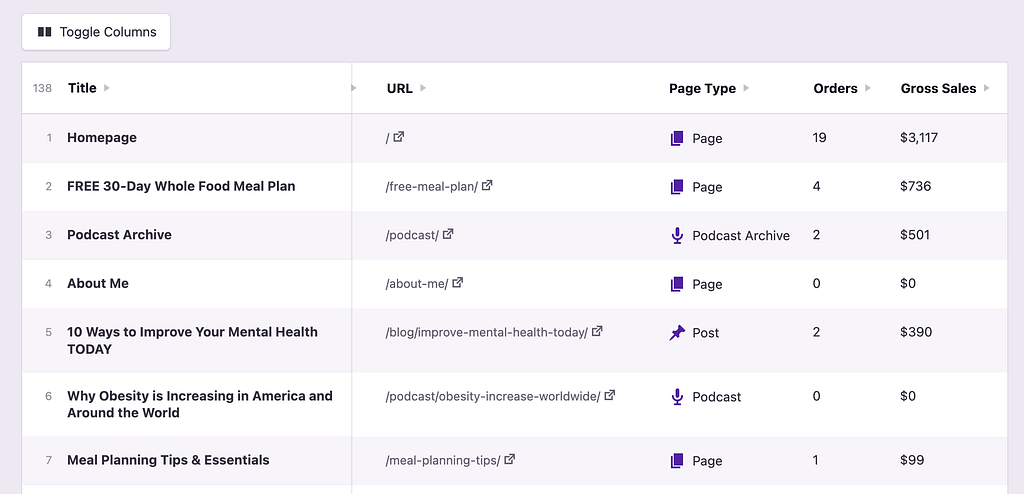
Task: Open homepage URL external link icon
Action: click(x=399, y=137)
